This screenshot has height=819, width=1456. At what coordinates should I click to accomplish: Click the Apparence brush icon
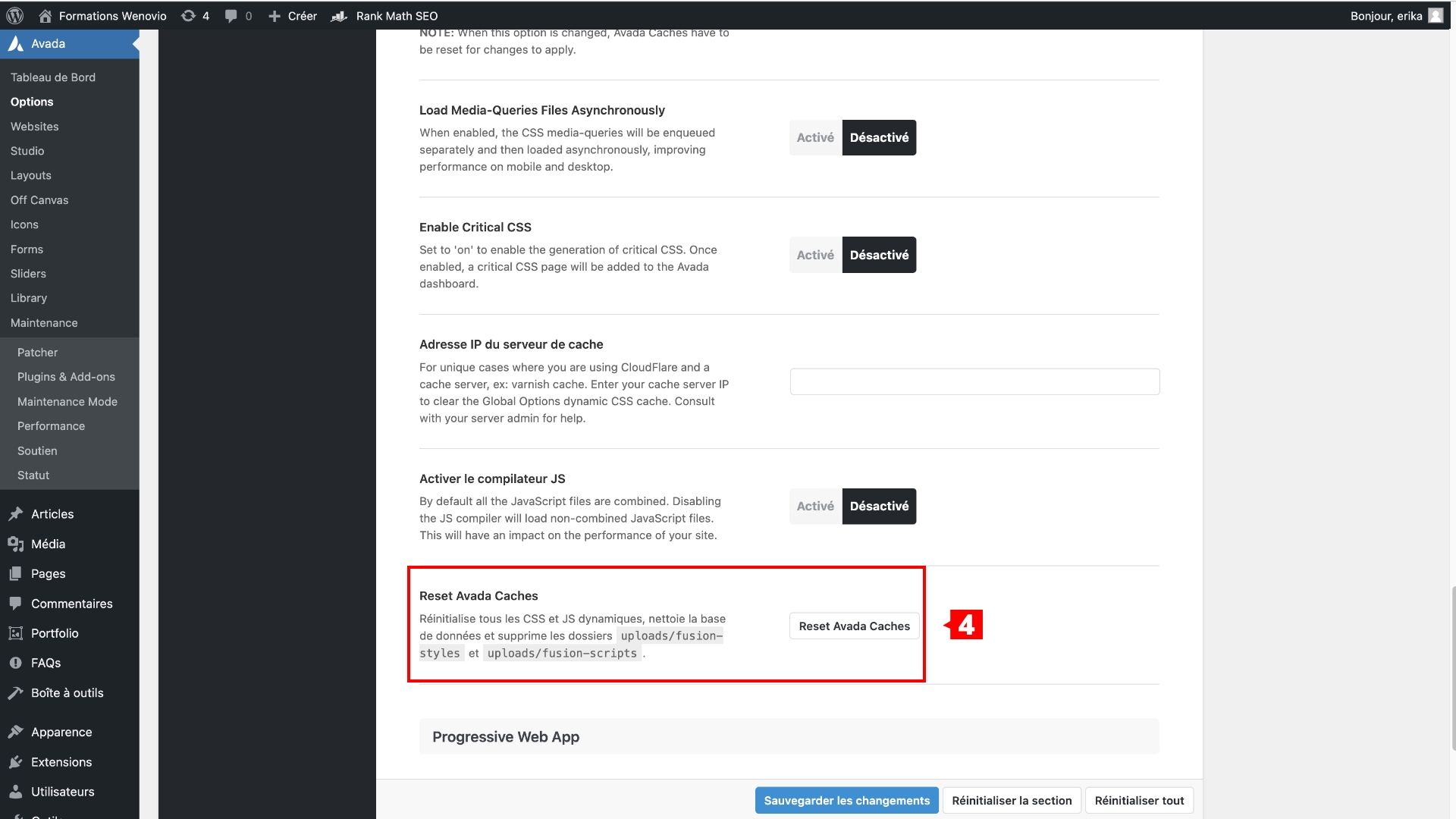pyautogui.click(x=16, y=733)
